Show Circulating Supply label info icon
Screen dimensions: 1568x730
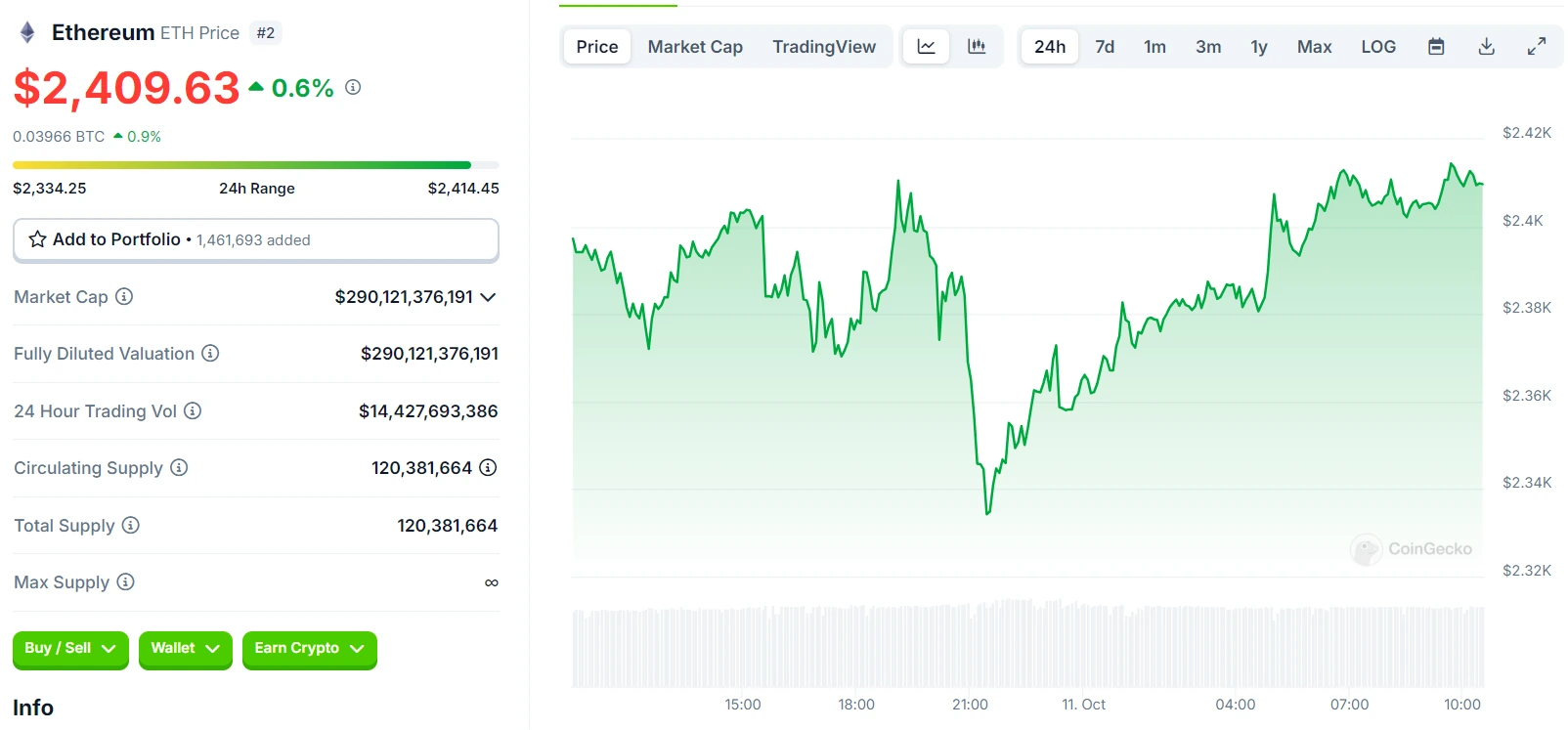[179, 467]
